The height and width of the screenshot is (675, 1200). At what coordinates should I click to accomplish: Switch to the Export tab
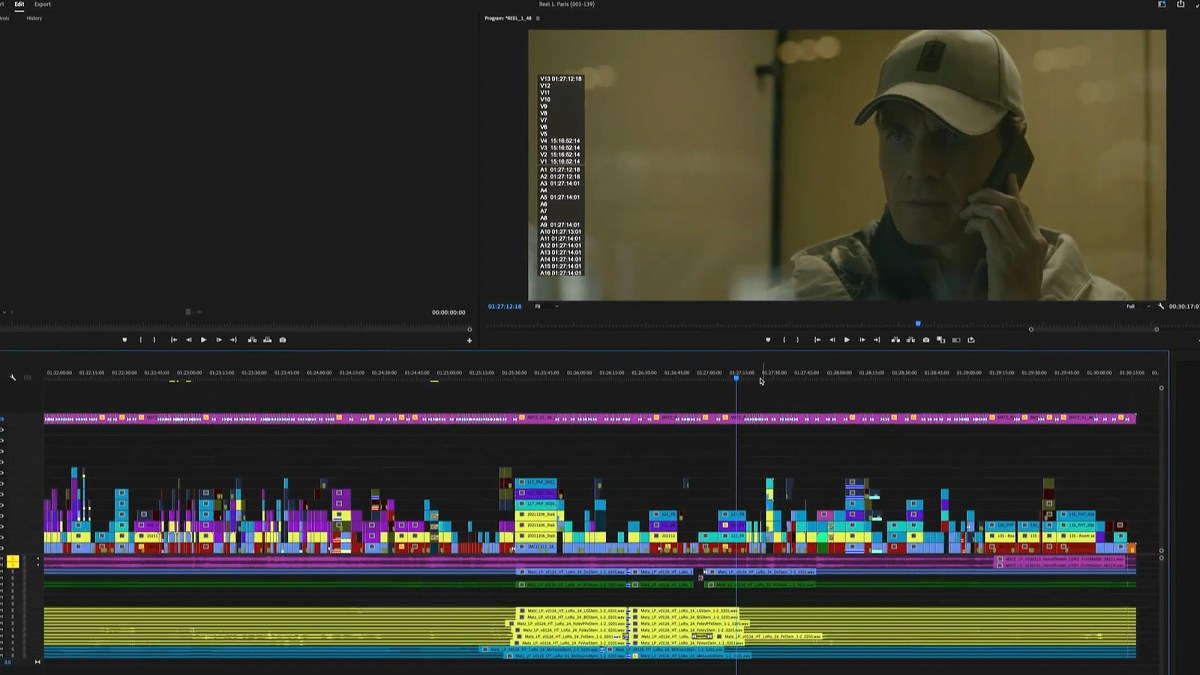pyautogui.click(x=43, y=4)
